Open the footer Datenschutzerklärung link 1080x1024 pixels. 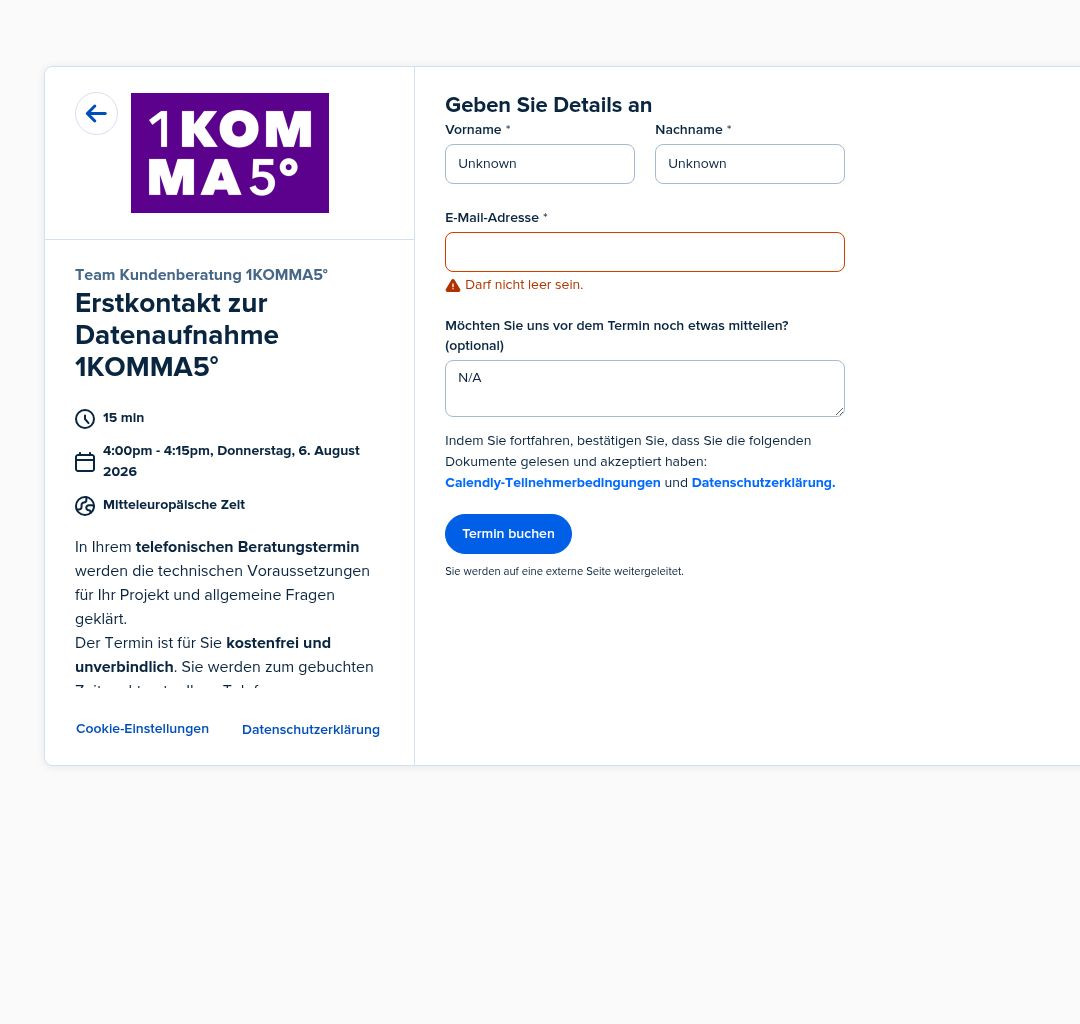point(311,729)
